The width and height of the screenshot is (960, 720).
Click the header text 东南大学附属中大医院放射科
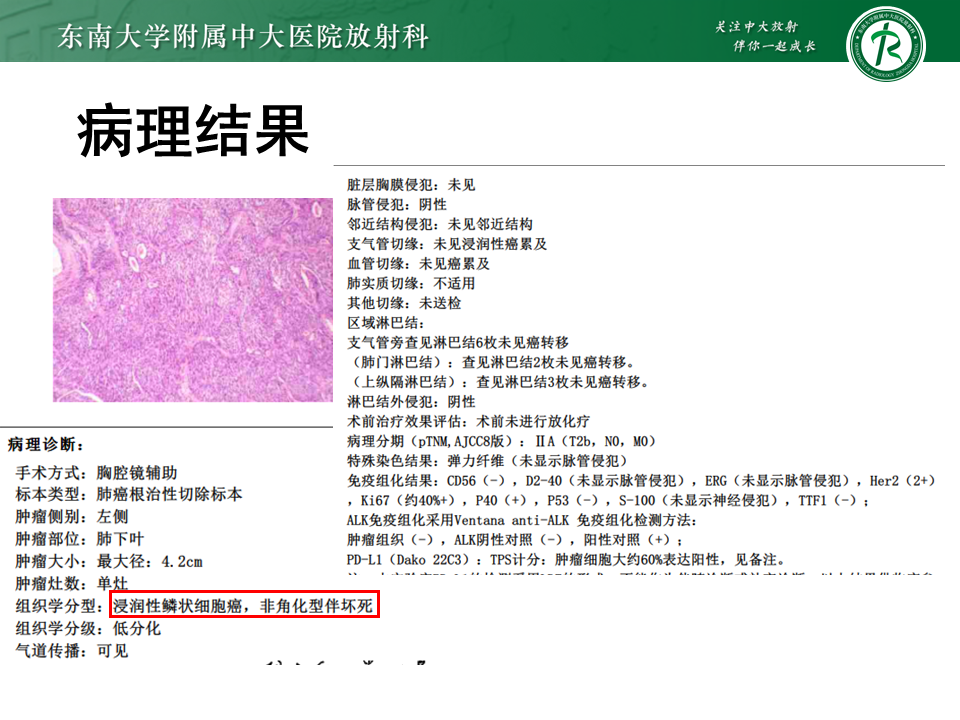coord(244,37)
